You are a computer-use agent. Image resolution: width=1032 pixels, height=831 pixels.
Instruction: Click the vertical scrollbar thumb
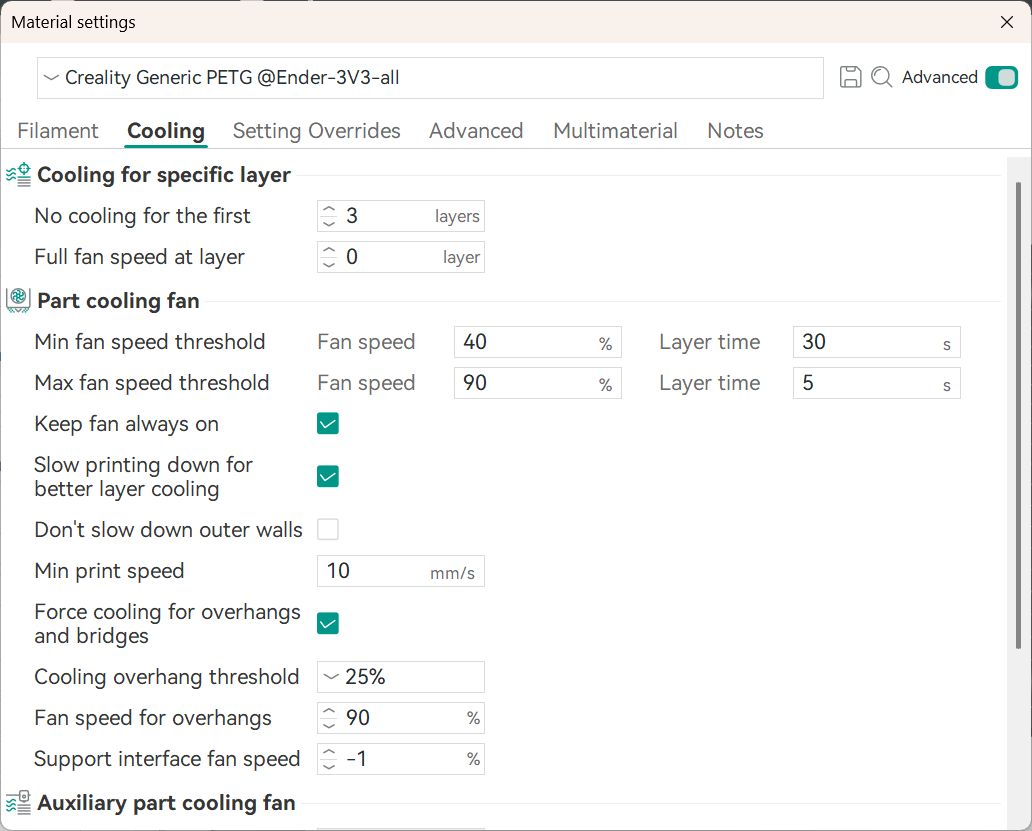1018,415
